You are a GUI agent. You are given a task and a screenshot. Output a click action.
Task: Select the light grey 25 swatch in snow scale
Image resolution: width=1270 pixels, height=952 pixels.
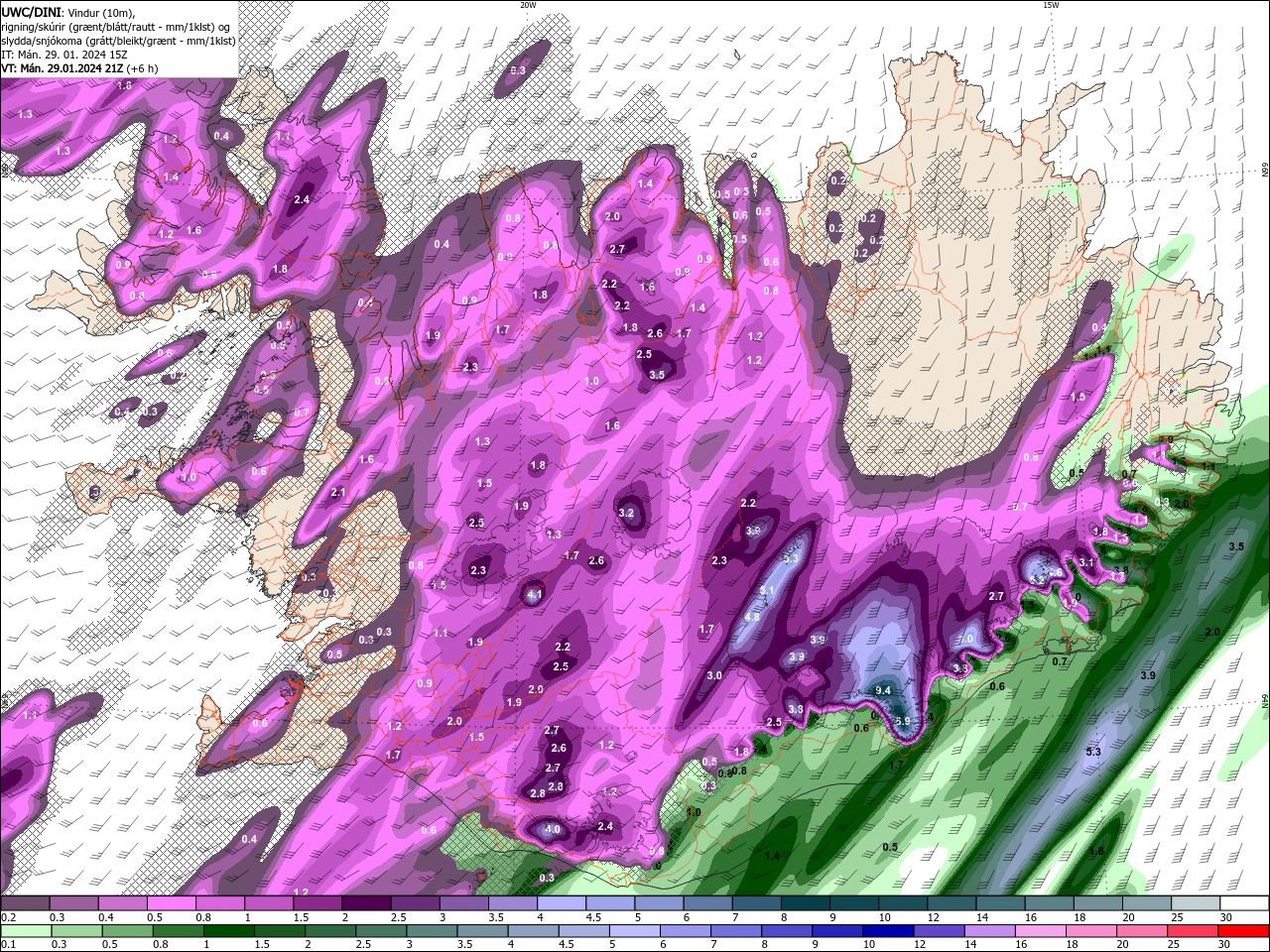(1196, 903)
